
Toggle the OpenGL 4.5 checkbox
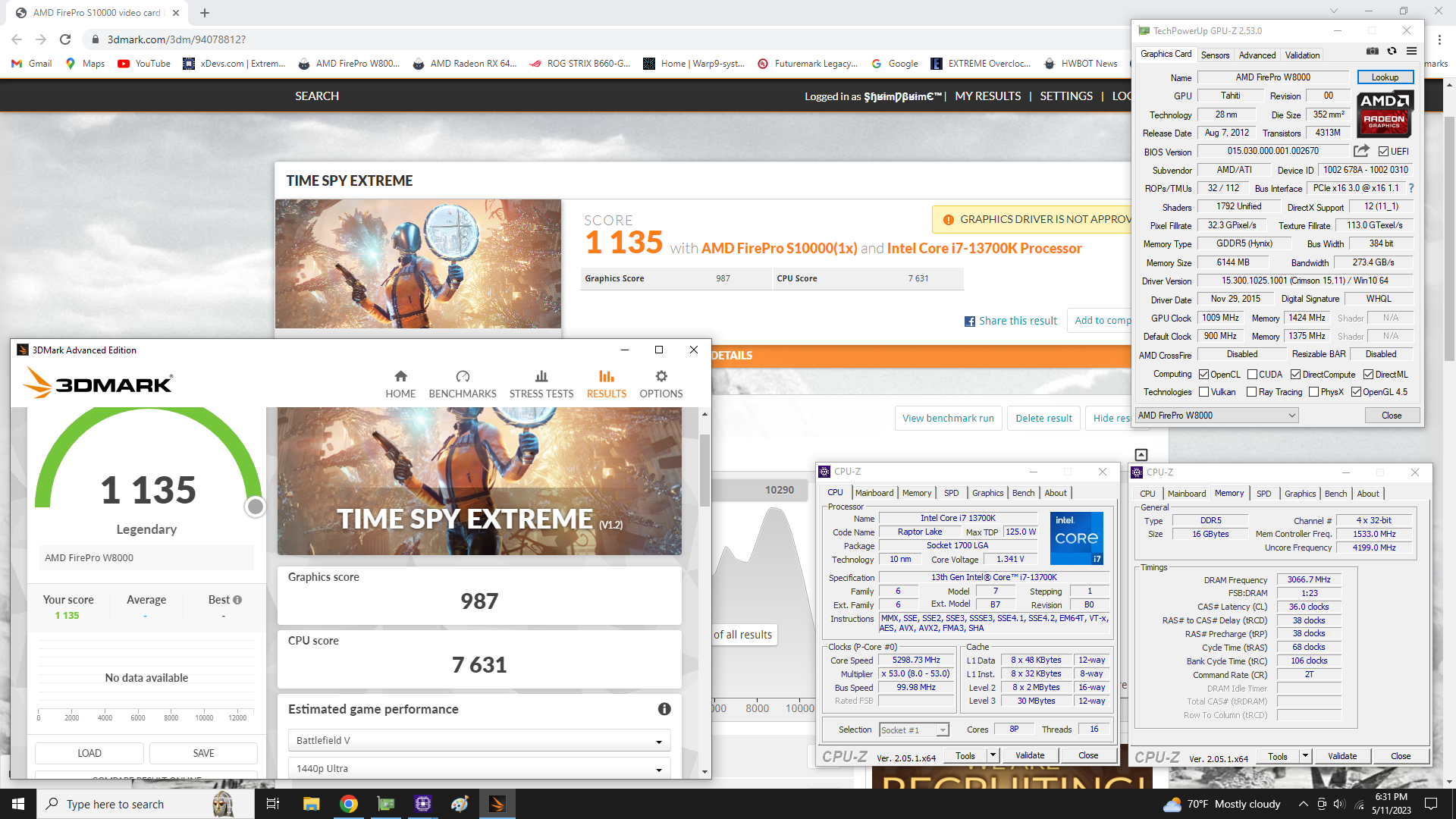pyautogui.click(x=1356, y=392)
